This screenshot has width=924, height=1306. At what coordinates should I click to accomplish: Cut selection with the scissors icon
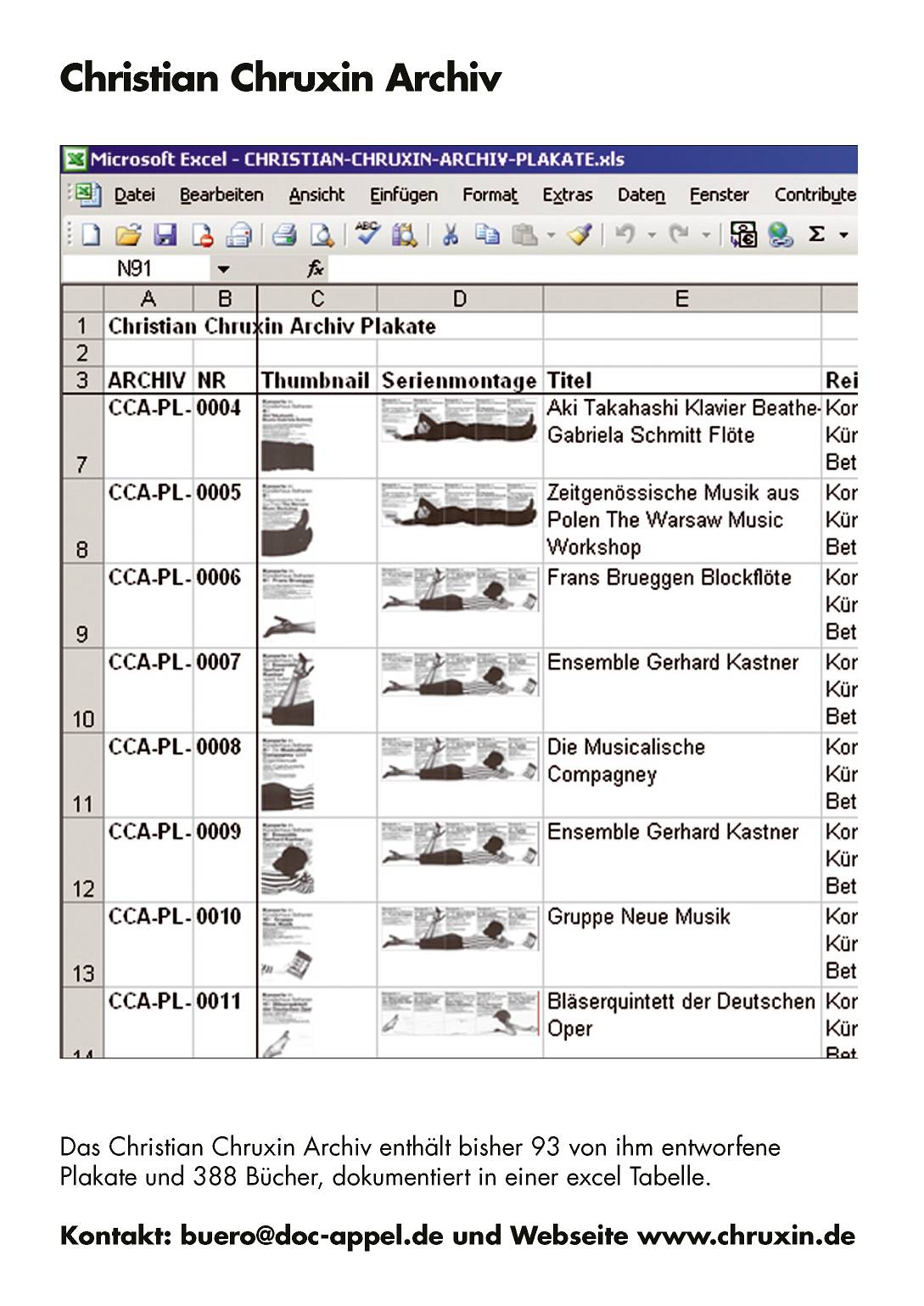[451, 234]
